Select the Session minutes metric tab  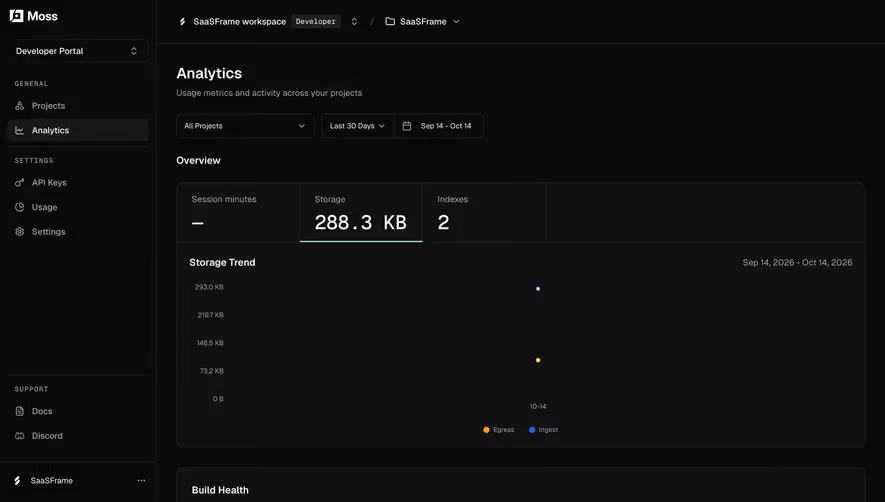point(238,212)
